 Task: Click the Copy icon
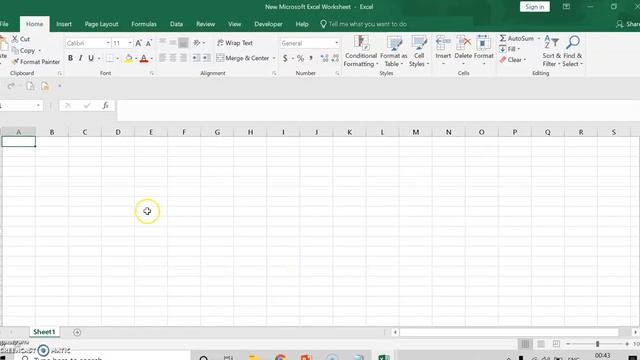(15, 51)
